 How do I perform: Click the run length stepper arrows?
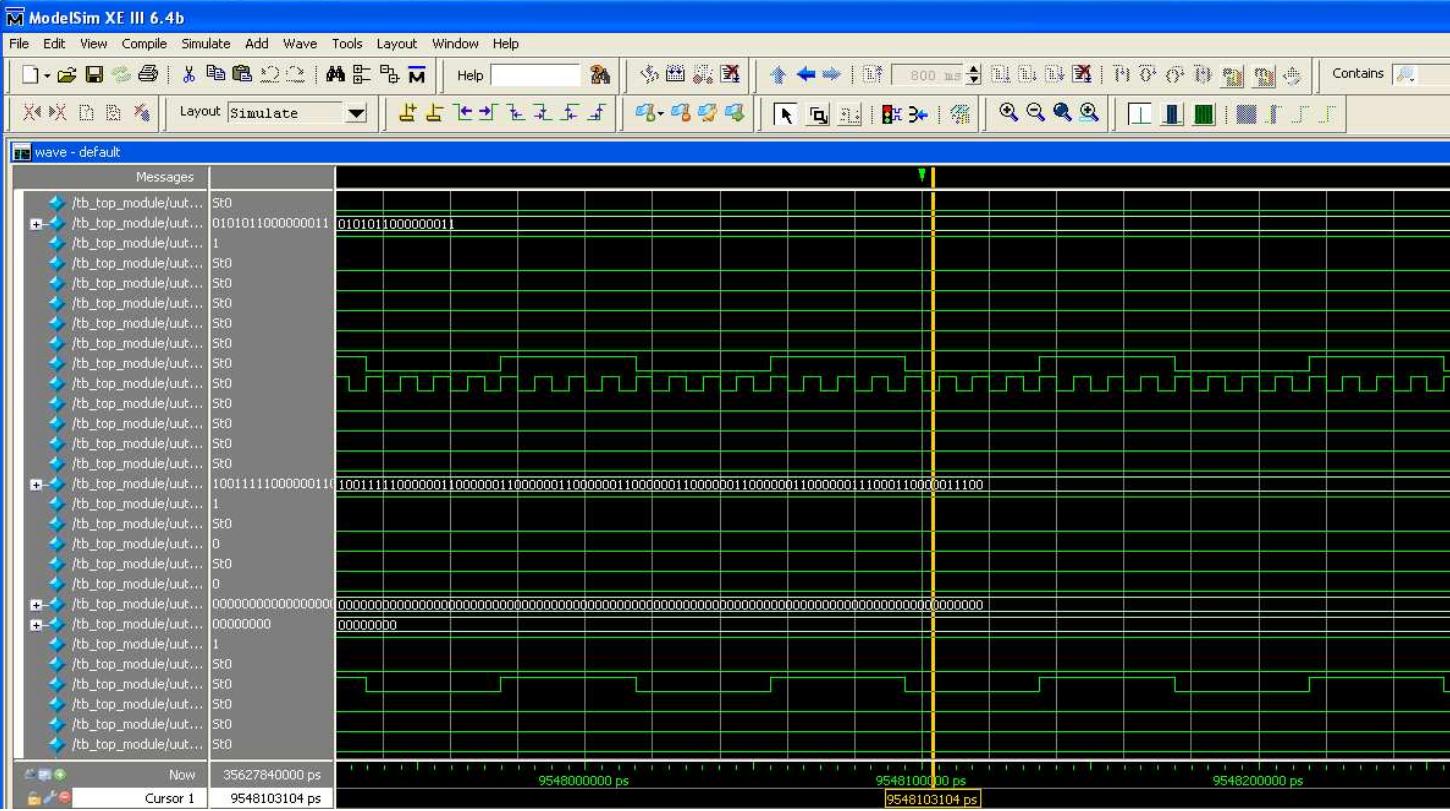[x=976, y=75]
